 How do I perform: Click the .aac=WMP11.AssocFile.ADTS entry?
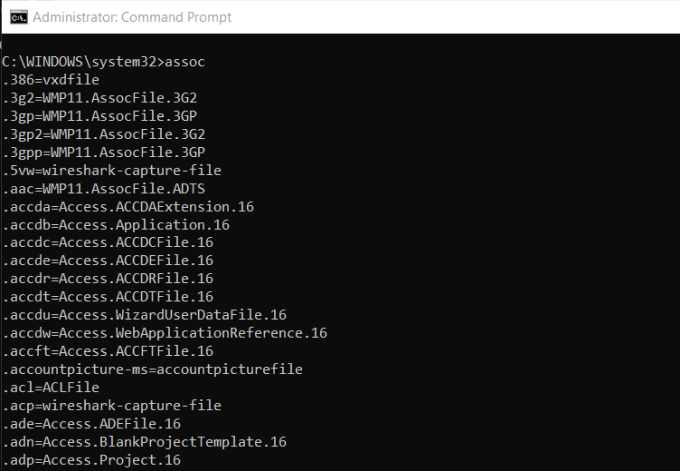click(107, 188)
